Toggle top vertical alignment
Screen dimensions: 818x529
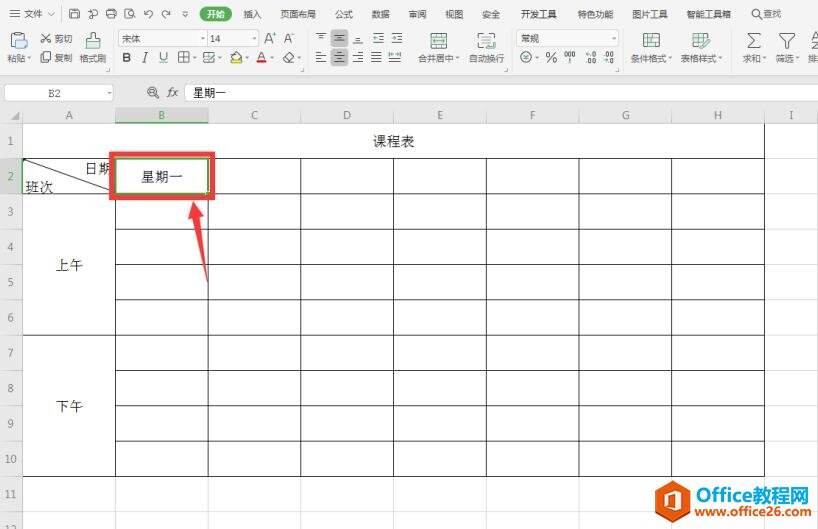(321, 38)
